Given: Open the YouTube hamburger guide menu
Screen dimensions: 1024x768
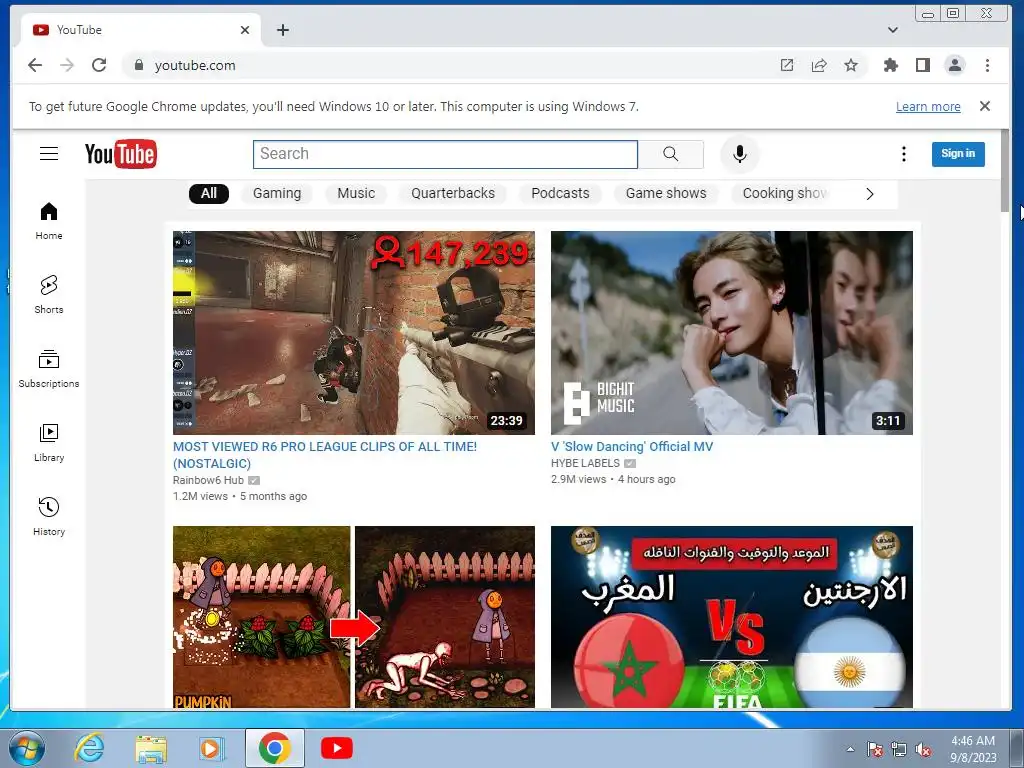Looking at the screenshot, I should 49,153.
